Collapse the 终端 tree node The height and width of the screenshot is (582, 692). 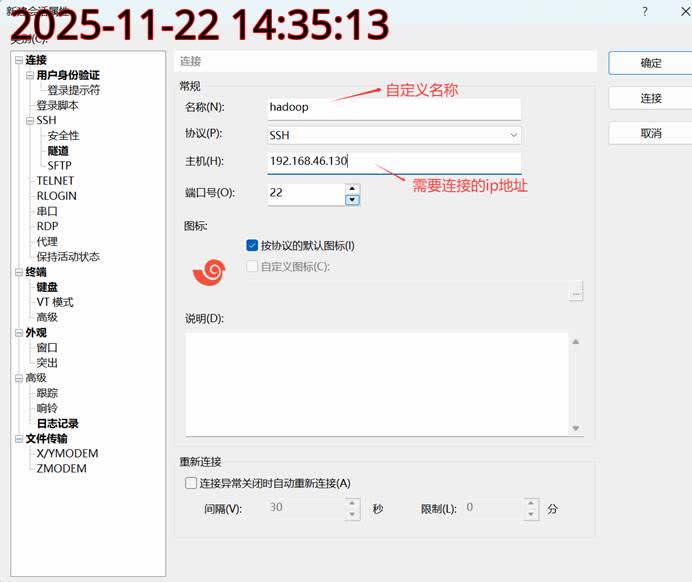click(18, 272)
